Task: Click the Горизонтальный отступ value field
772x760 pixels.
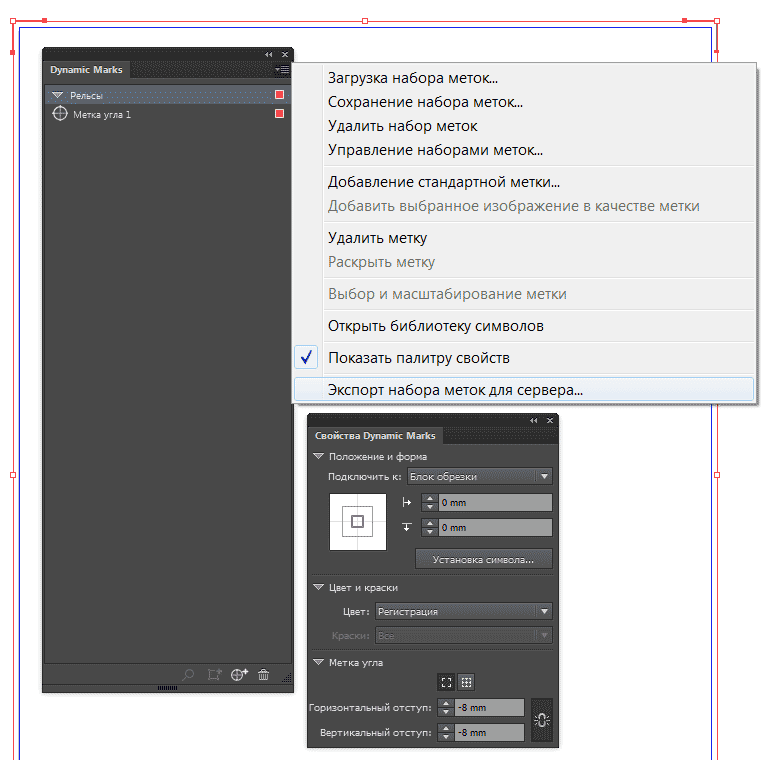Action: pos(489,708)
